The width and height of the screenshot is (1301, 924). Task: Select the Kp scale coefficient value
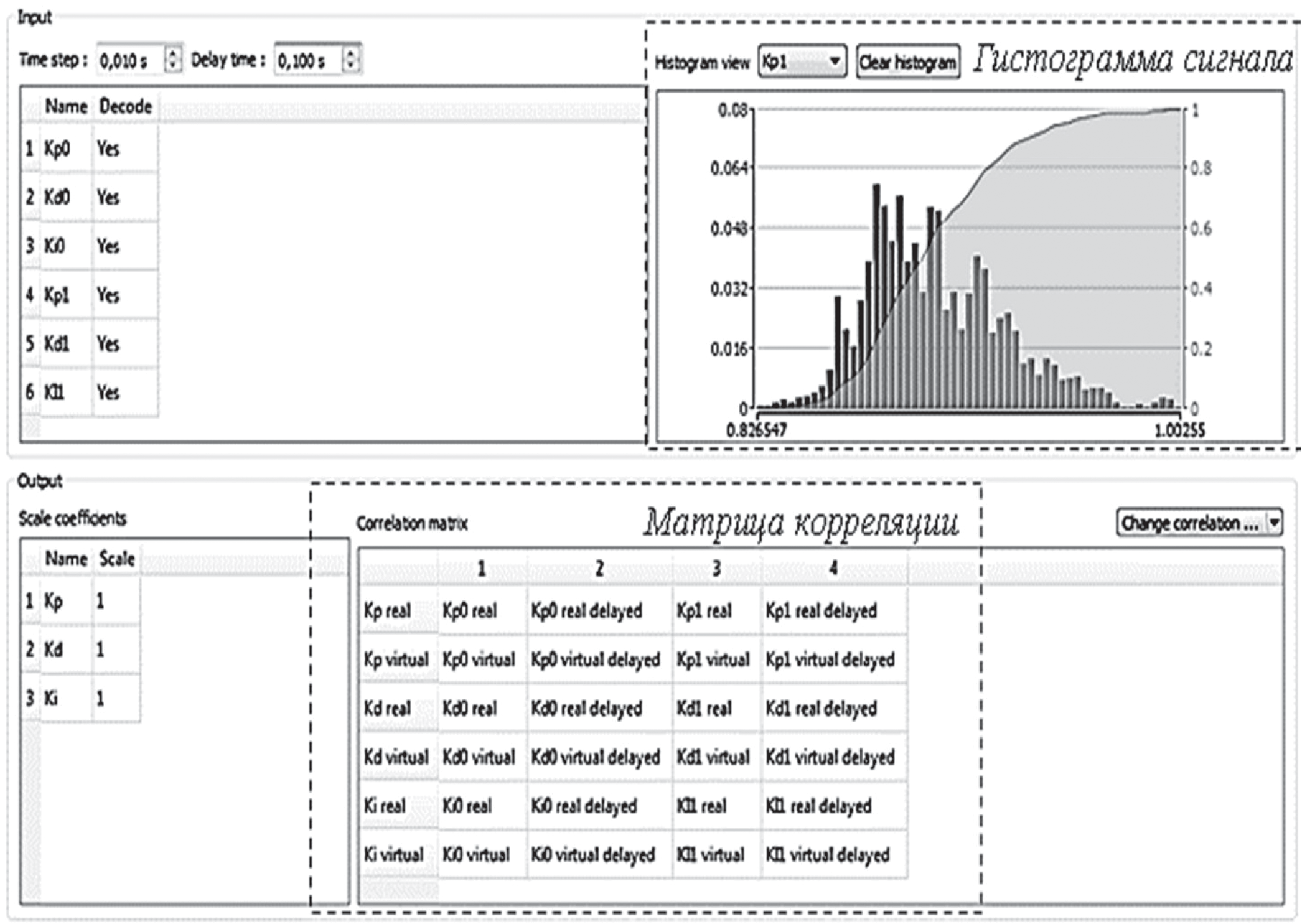pos(101,602)
